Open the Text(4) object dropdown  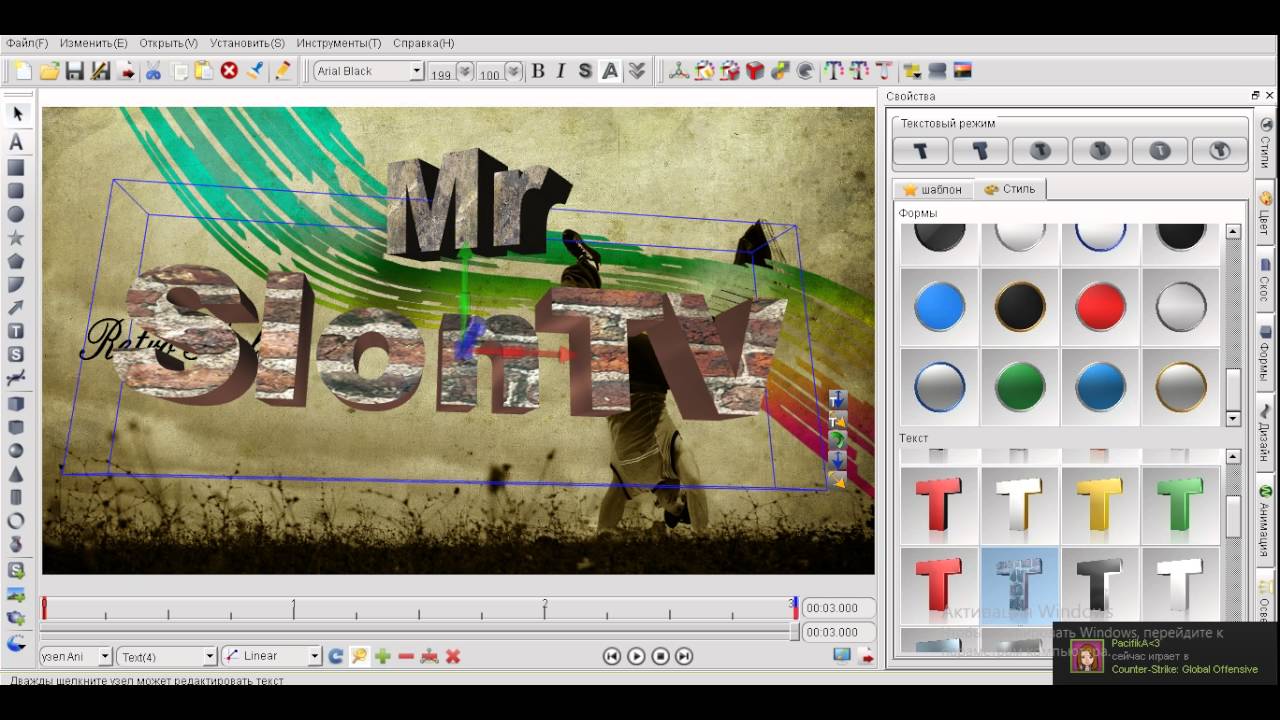[x=209, y=656]
